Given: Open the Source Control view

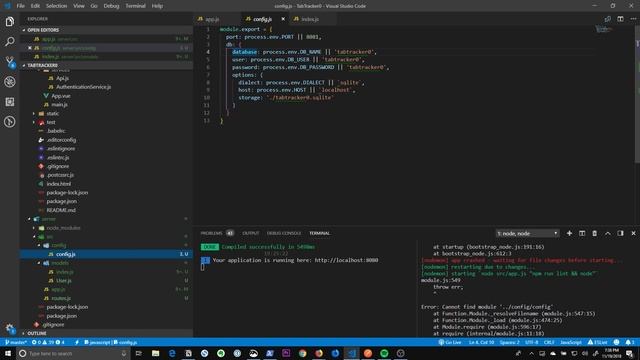Looking at the screenshot, I should pyautogui.click(x=9, y=62).
